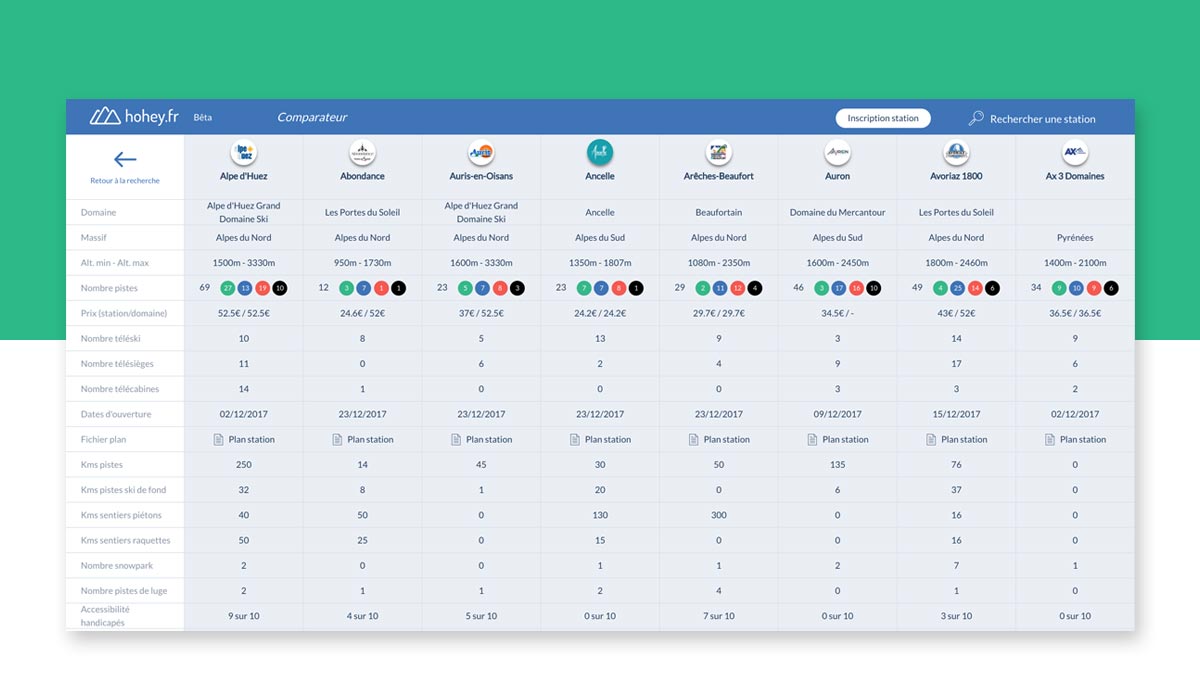1200x680 pixels.
Task: Click the black 10 piste badge for Auron
Action: 873,288
